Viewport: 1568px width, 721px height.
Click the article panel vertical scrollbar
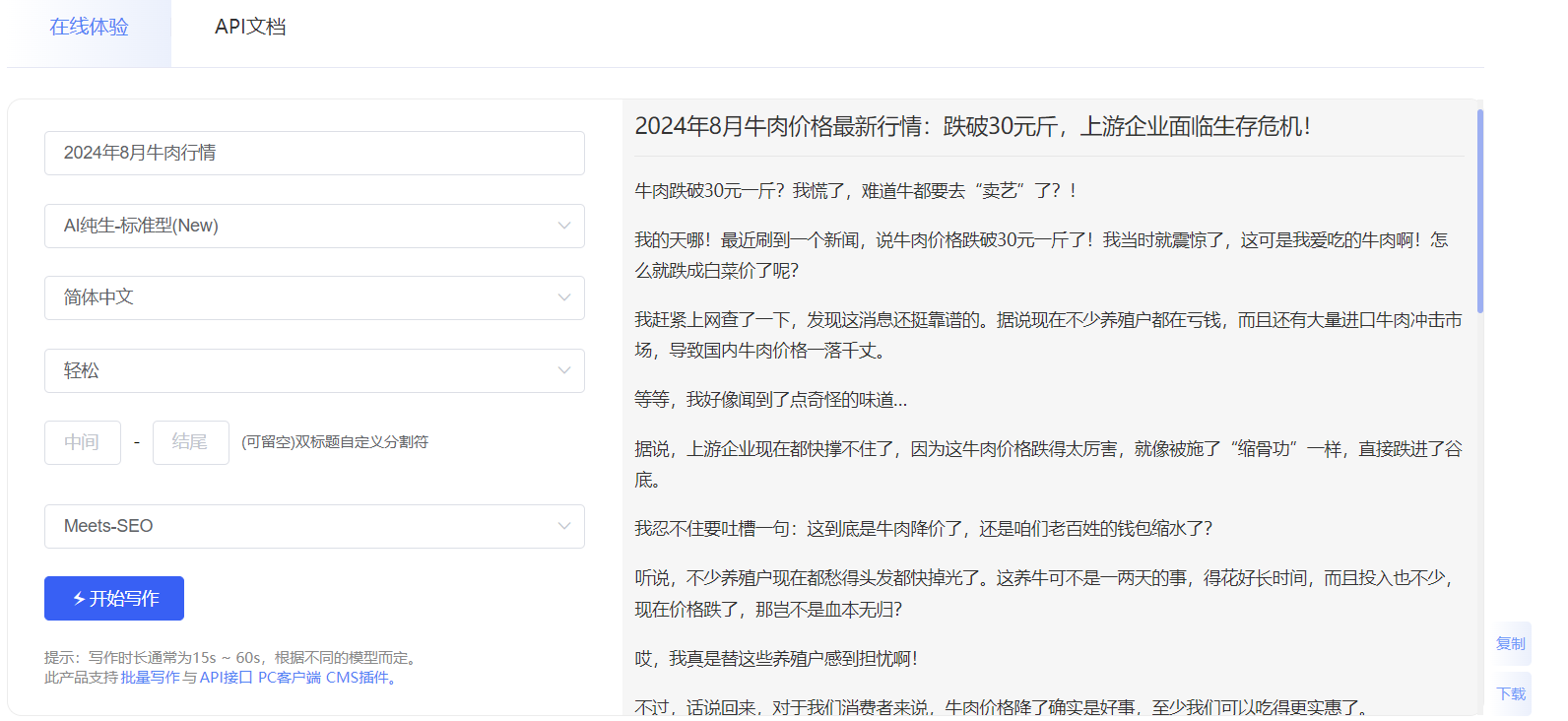pyautogui.click(x=1479, y=211)
